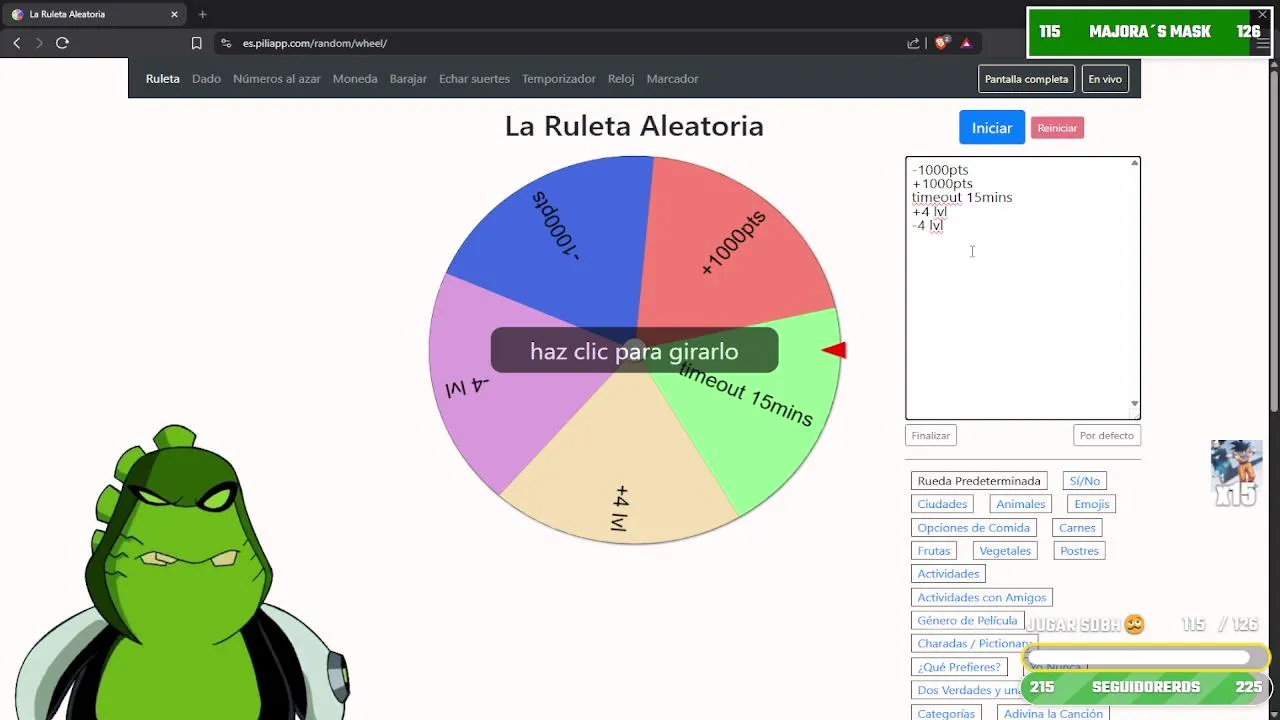Select the Emojis preset

(x=1091, y=504)
